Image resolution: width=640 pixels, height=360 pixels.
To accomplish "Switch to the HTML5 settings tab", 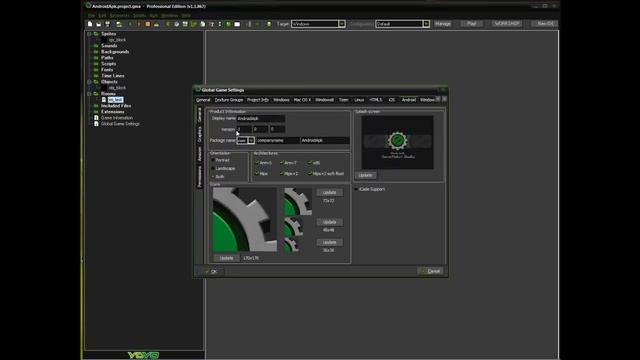I will [x=376, y=100].
